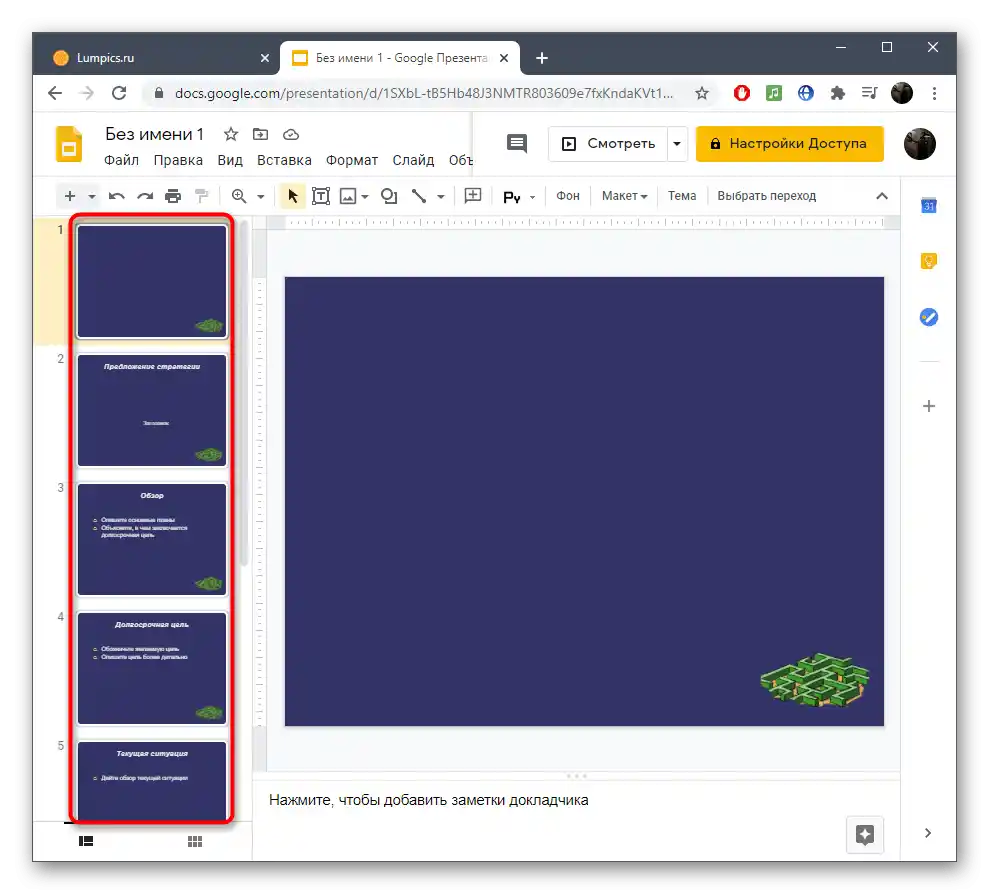
Task: Click the Explore button at bottom right
Action: [865, 835]
